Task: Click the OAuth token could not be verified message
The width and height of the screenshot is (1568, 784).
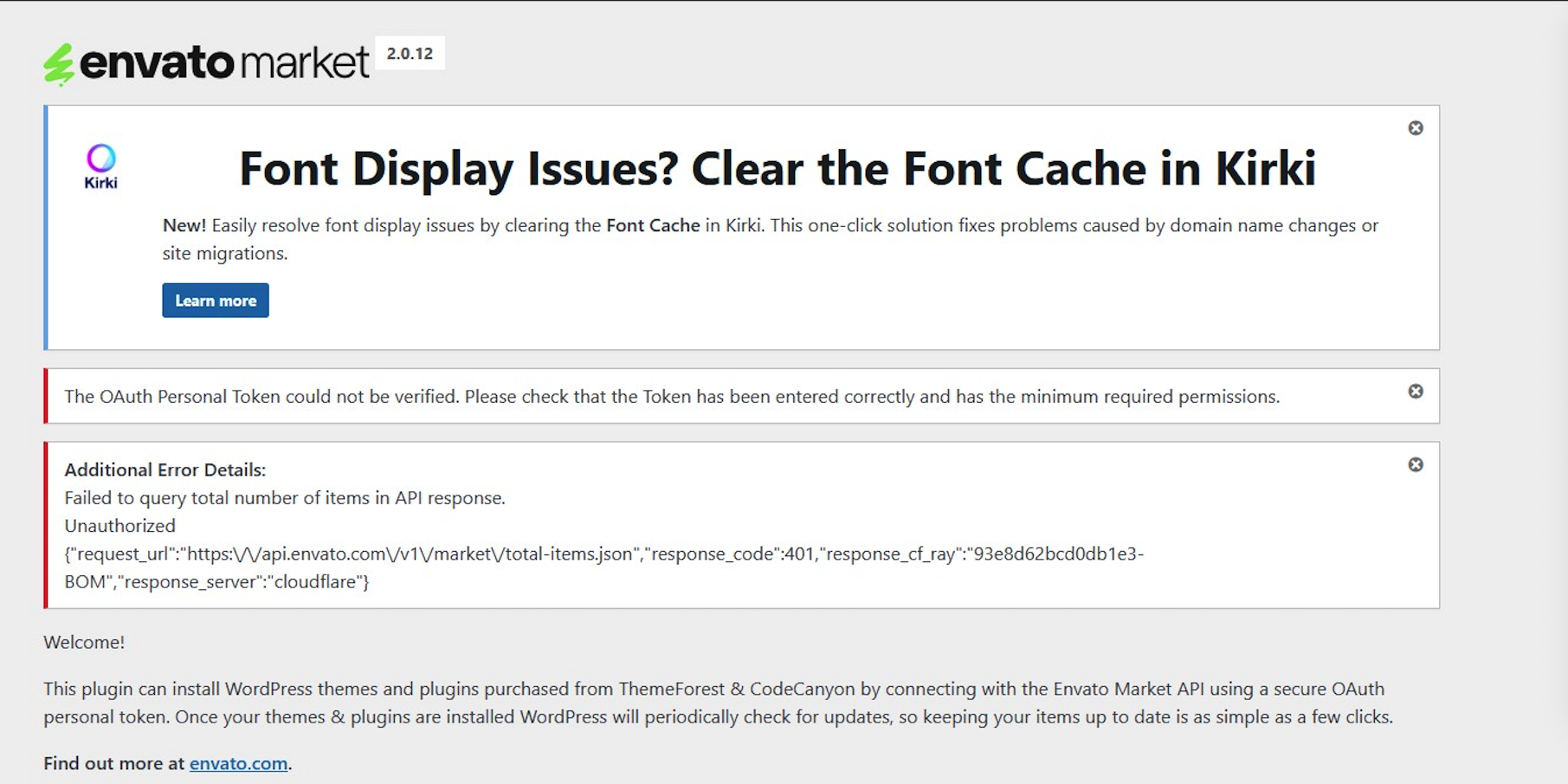Action: coord(672,397)
